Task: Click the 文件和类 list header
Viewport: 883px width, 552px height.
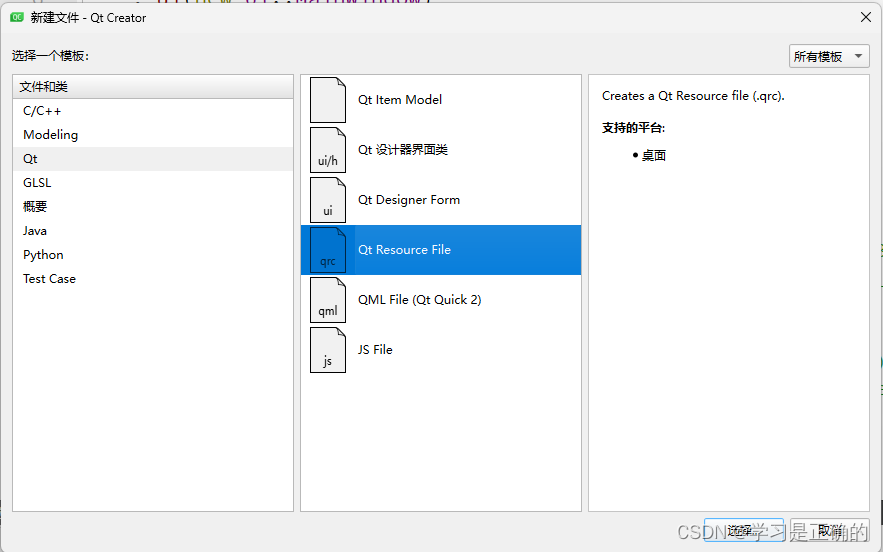Action: click(153, 87)
